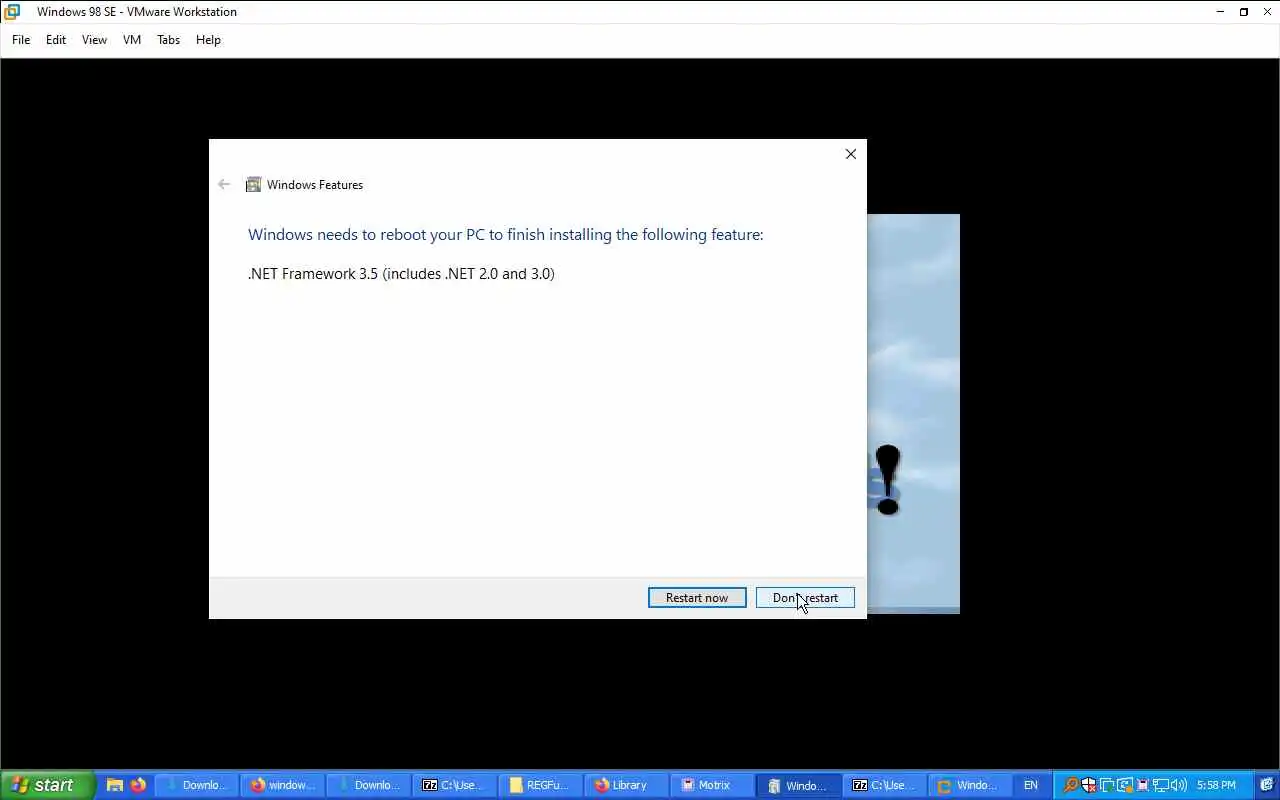Click the Windows Features title icon
This screenshot has width=1280, height=800.
coord(254,185)
